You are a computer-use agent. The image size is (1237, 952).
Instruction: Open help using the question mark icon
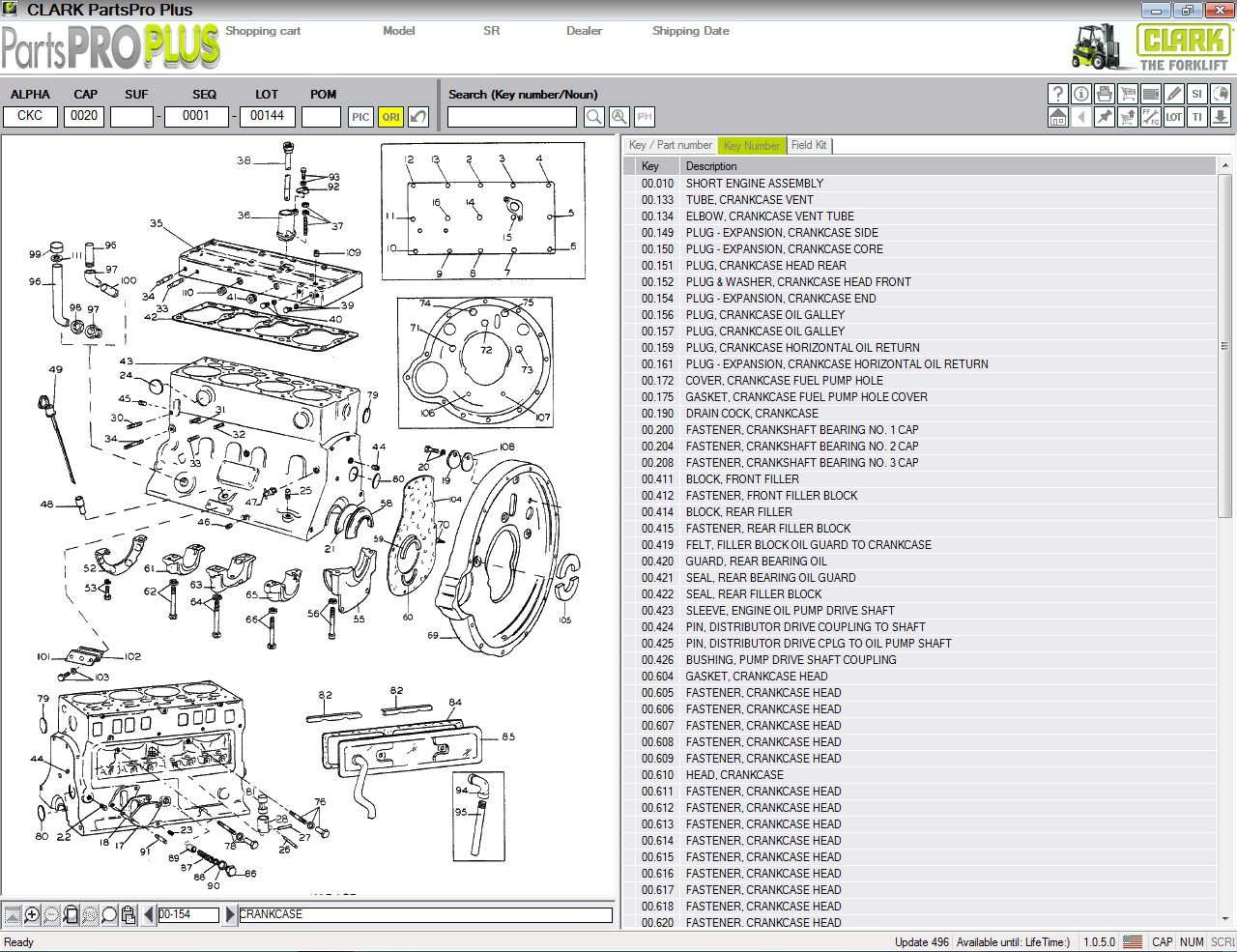click(x=1058, y=94)
